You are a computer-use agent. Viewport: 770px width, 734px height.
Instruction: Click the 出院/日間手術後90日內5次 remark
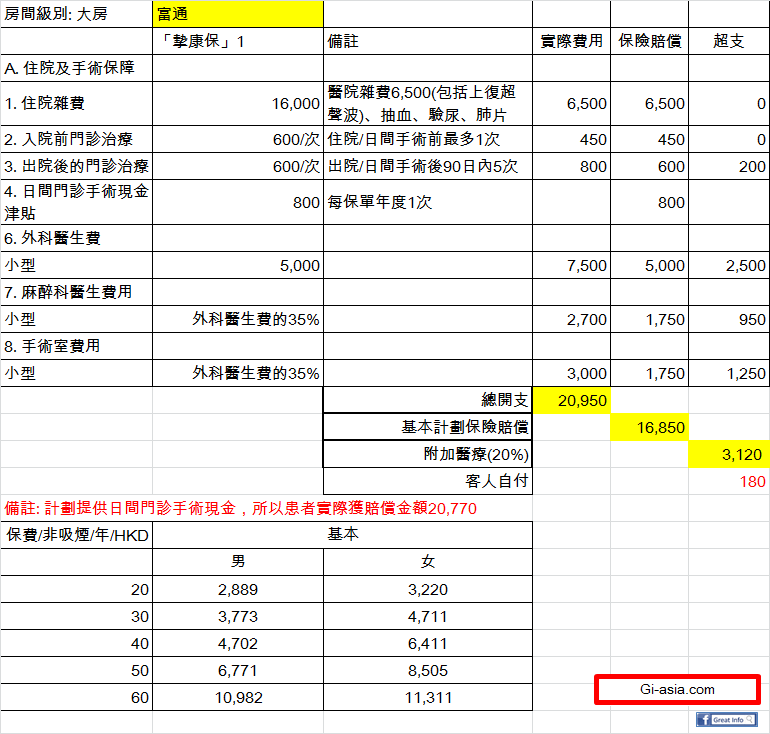click(428, 166)
